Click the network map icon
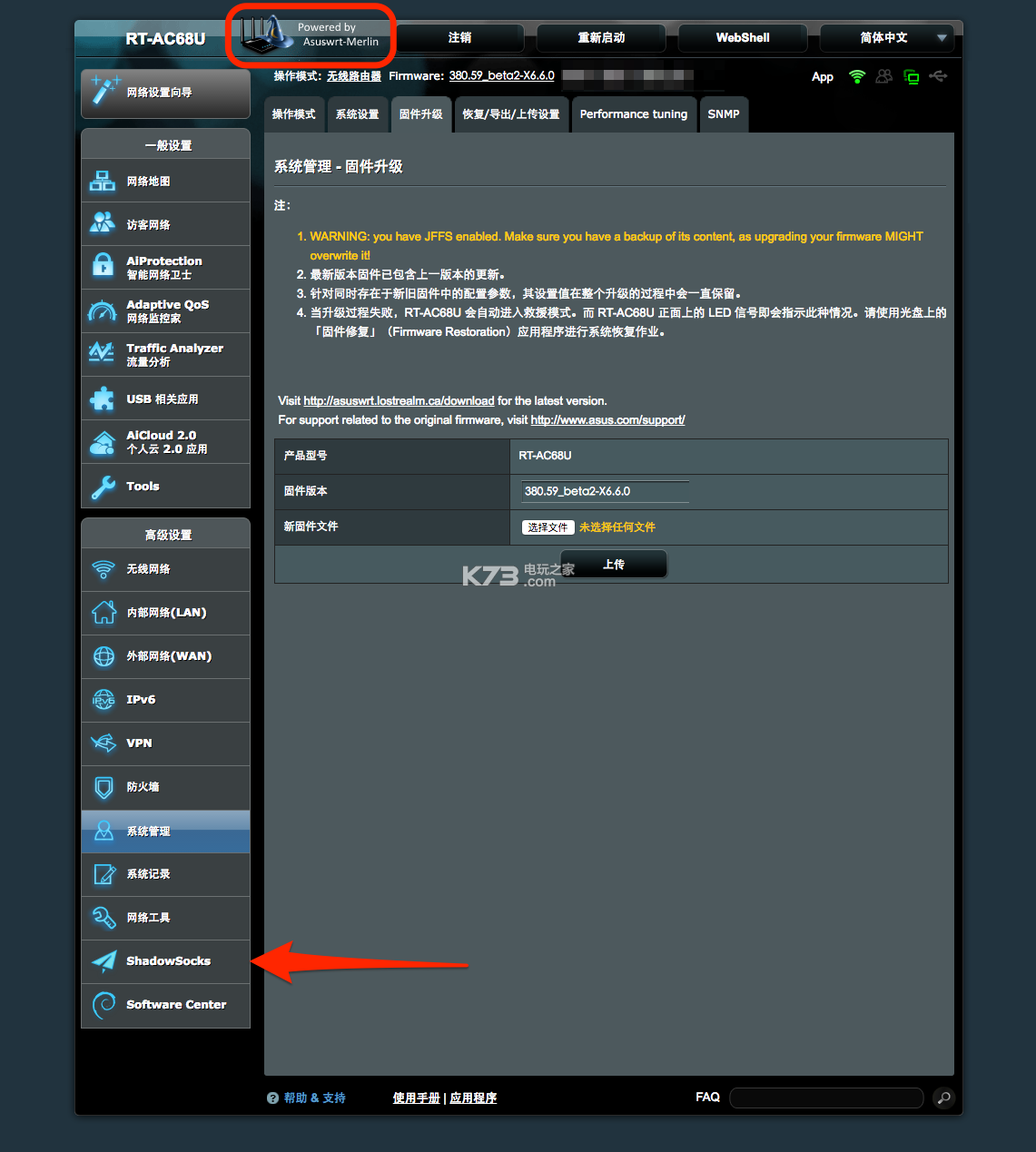This screenshot has height=1152, width=1036. (x=103, y=181)
